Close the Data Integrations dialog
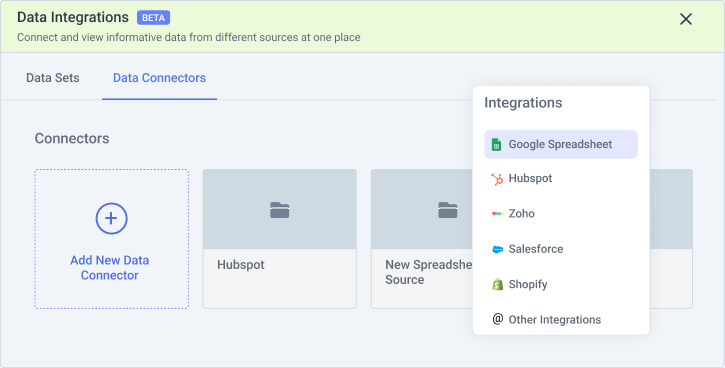This screenshot has width=725, height=368. 686,19
